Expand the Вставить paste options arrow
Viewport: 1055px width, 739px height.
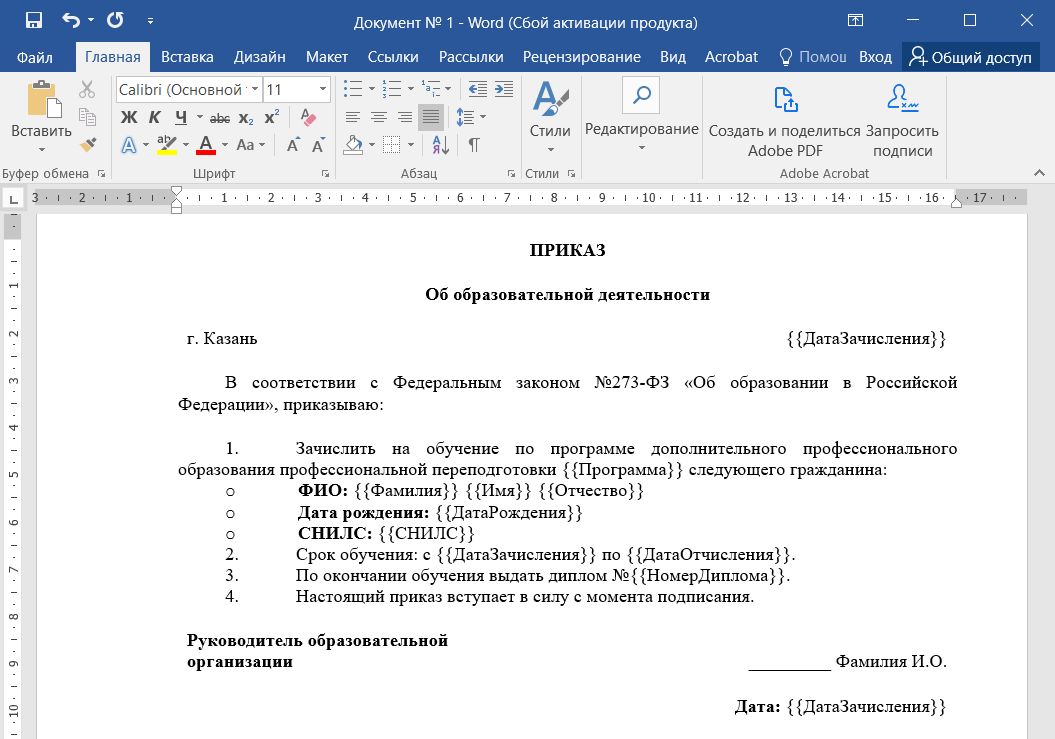pos(42,149)
